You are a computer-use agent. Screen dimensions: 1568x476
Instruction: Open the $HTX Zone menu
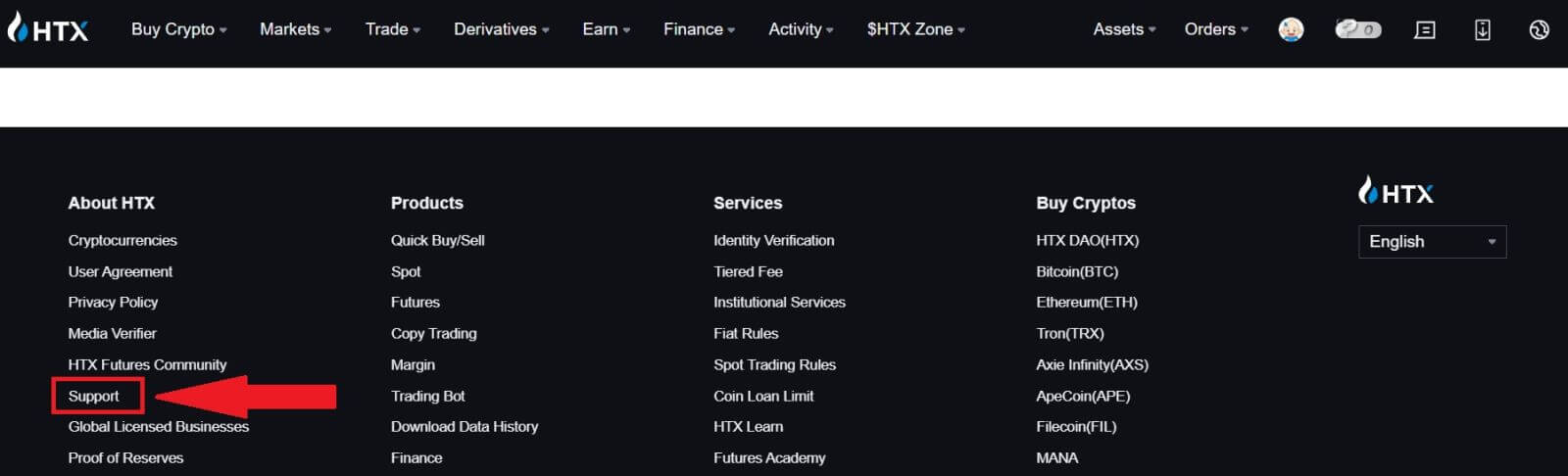tap(915, 29)
